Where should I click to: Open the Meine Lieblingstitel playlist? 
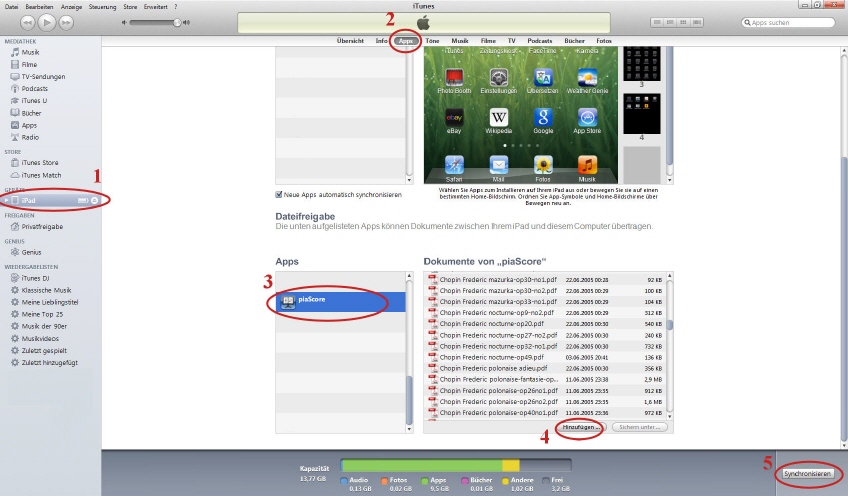pos(50,302)
